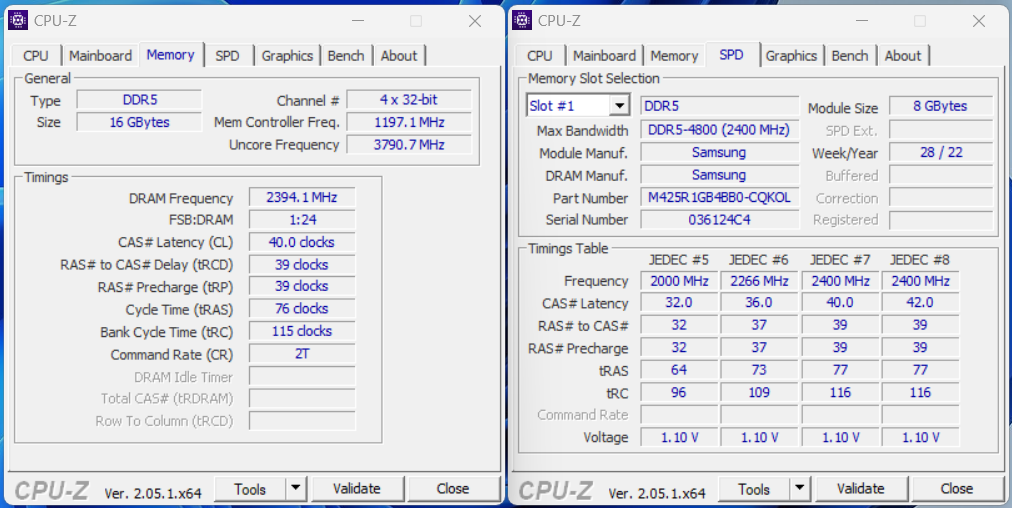Open the CPU tab in the right window
1012x508 pixels.
[x=540, y=56]
